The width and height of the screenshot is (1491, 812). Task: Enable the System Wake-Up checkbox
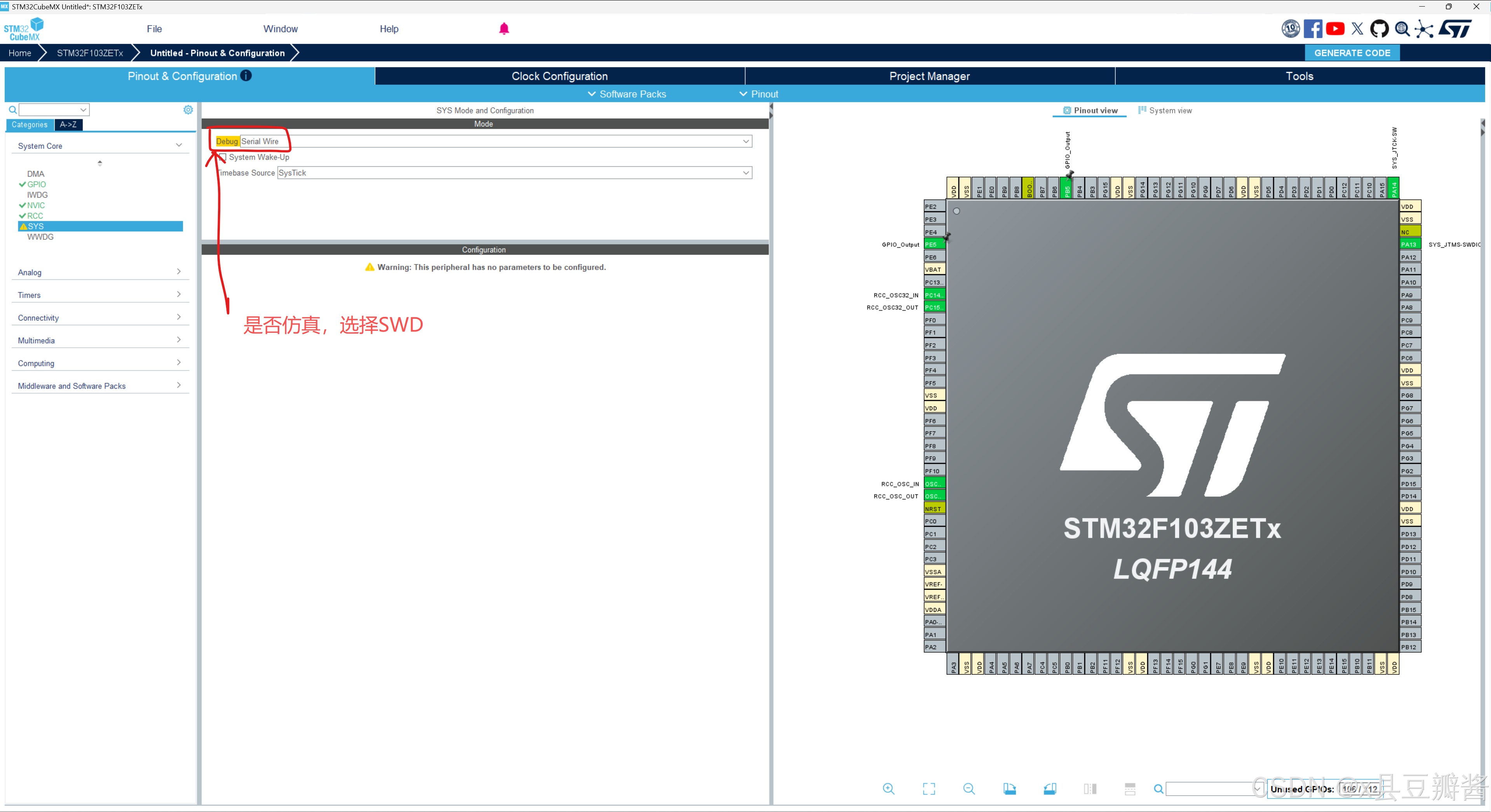coord(223,157)
